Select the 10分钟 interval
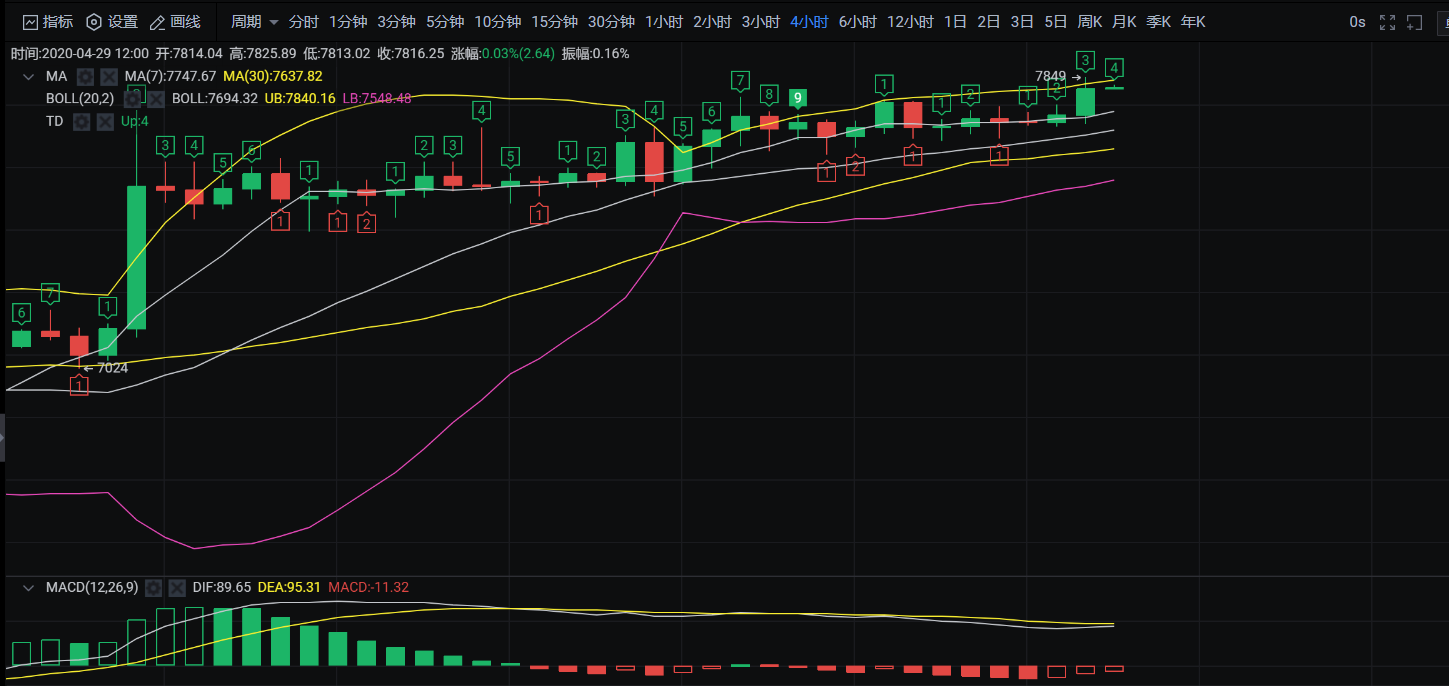The width and height of the screenshot is (1449, 686). 497,22
